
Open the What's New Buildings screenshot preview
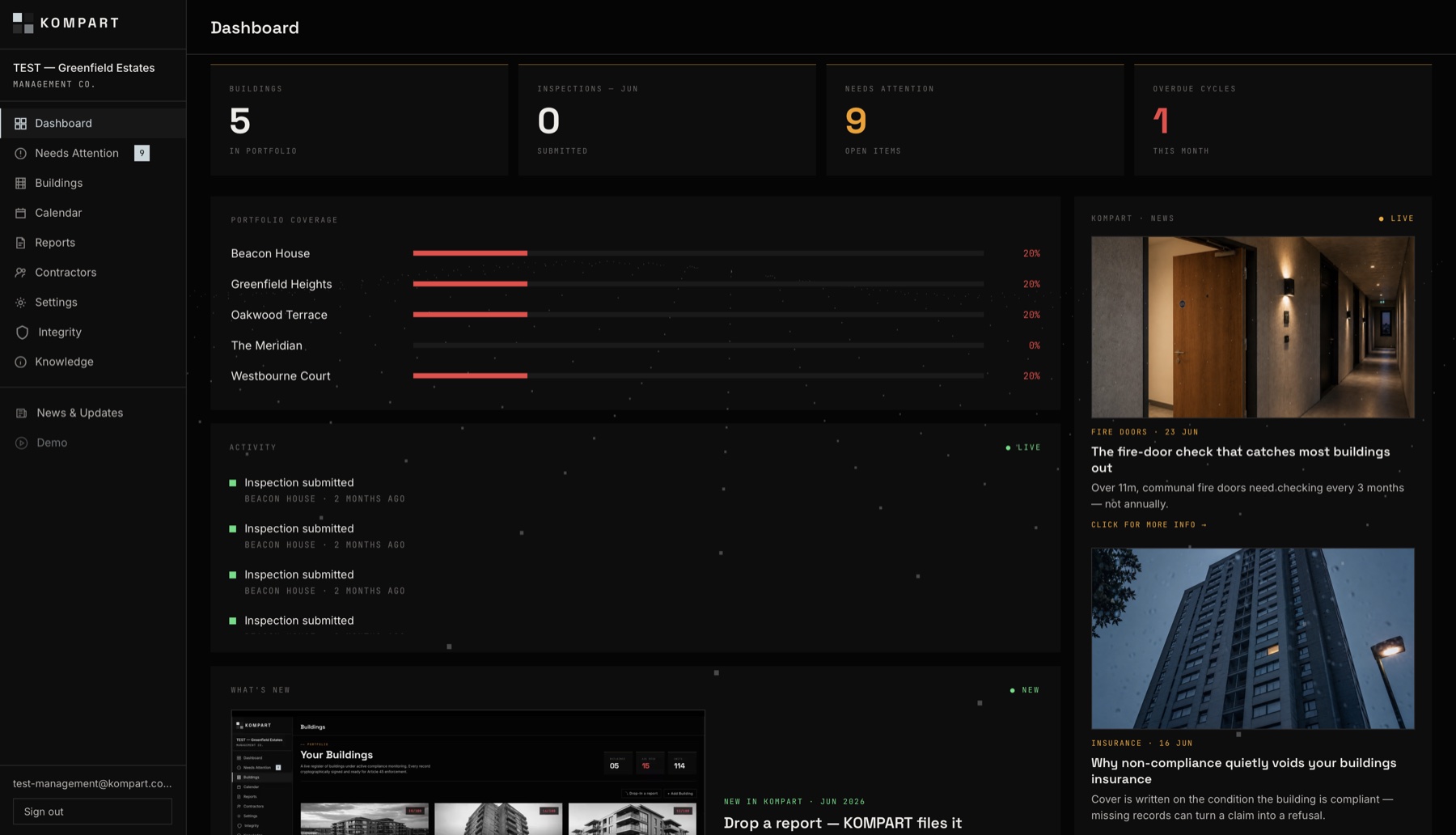coord(468,773)
